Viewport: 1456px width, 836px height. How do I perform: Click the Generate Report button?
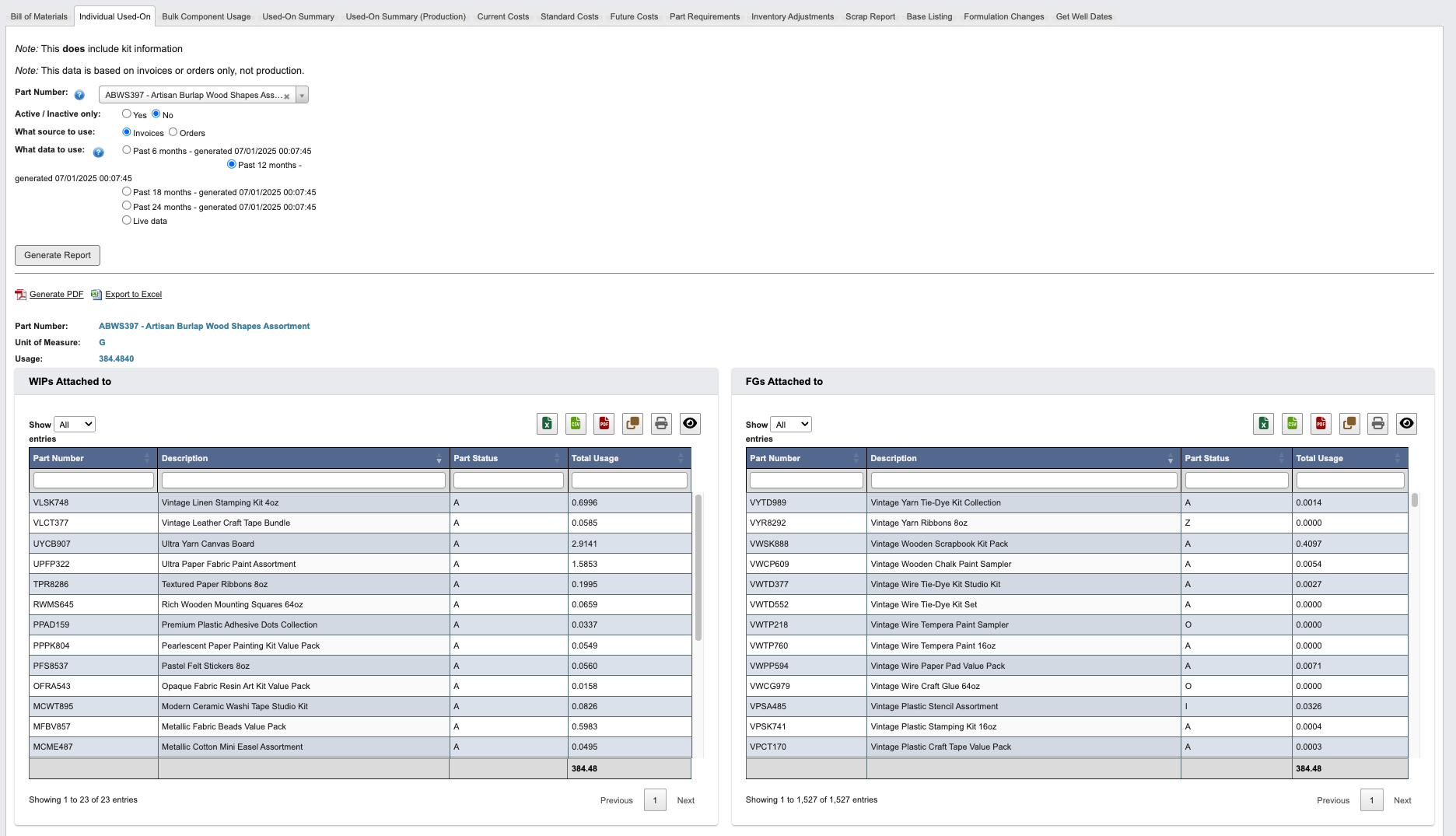(x=57, y=255)
